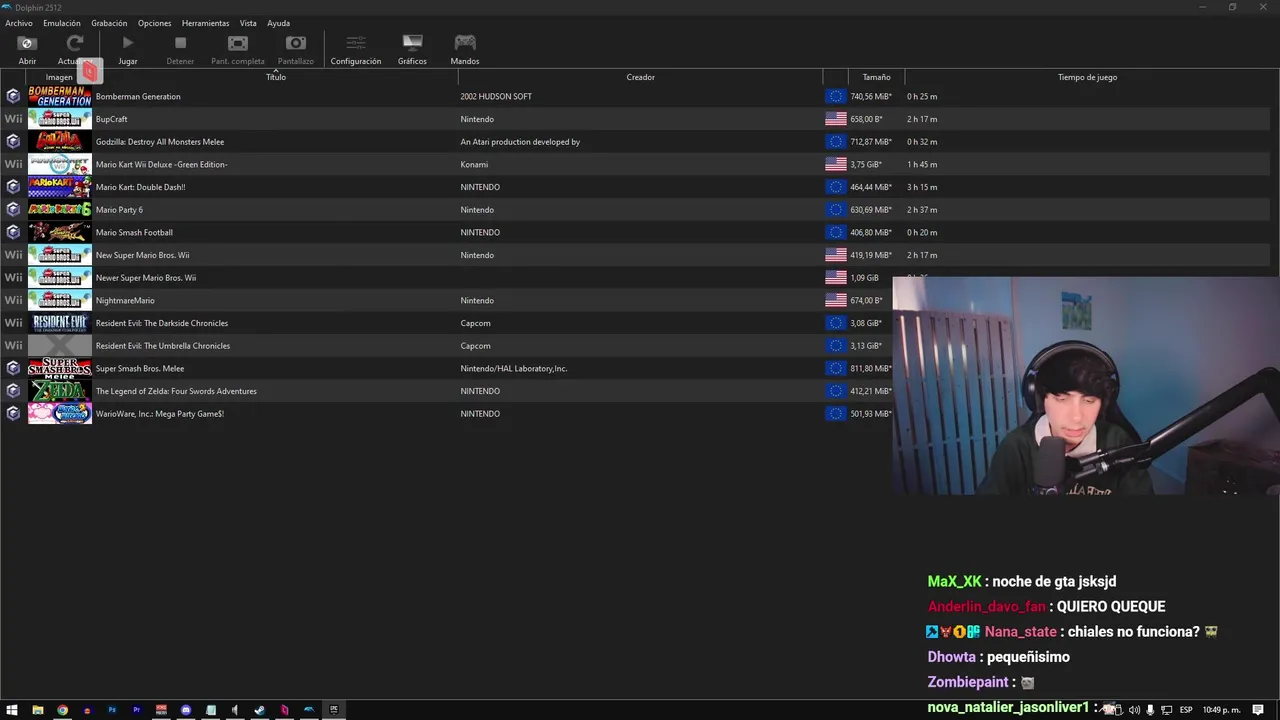Select WarioWare, Inc.: Mega Party Game$! title

160,414
